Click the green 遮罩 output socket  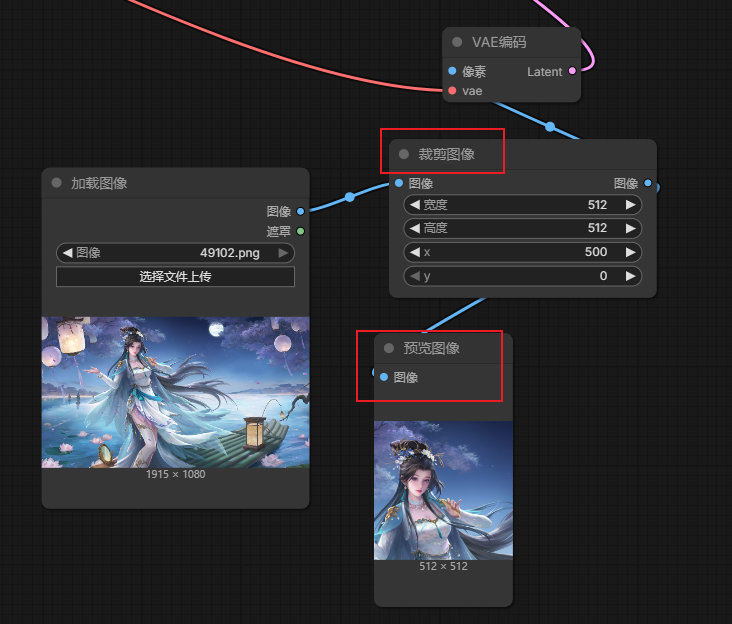click(x=300, y=231)
